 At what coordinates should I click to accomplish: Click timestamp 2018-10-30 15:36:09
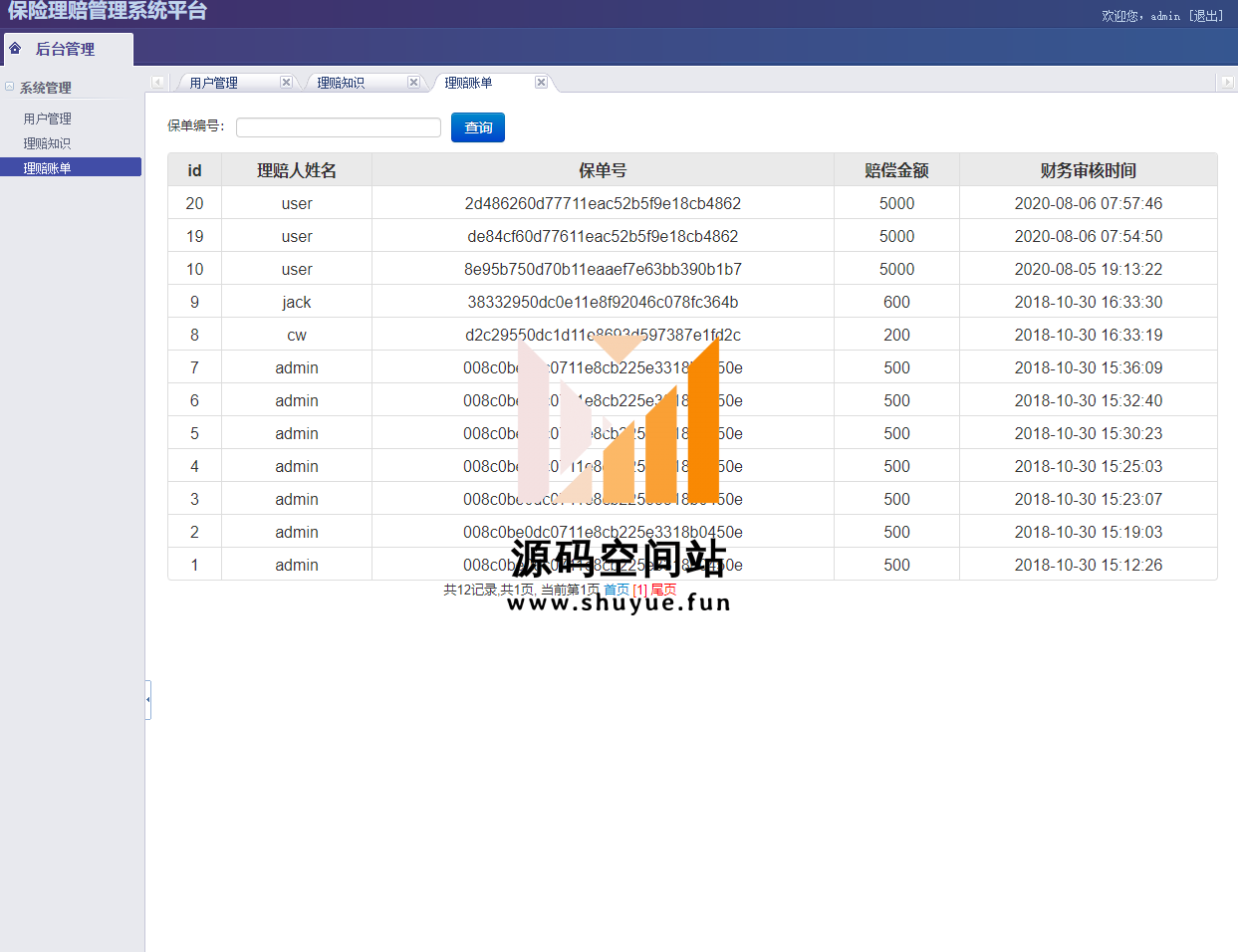click(1089, 367)
